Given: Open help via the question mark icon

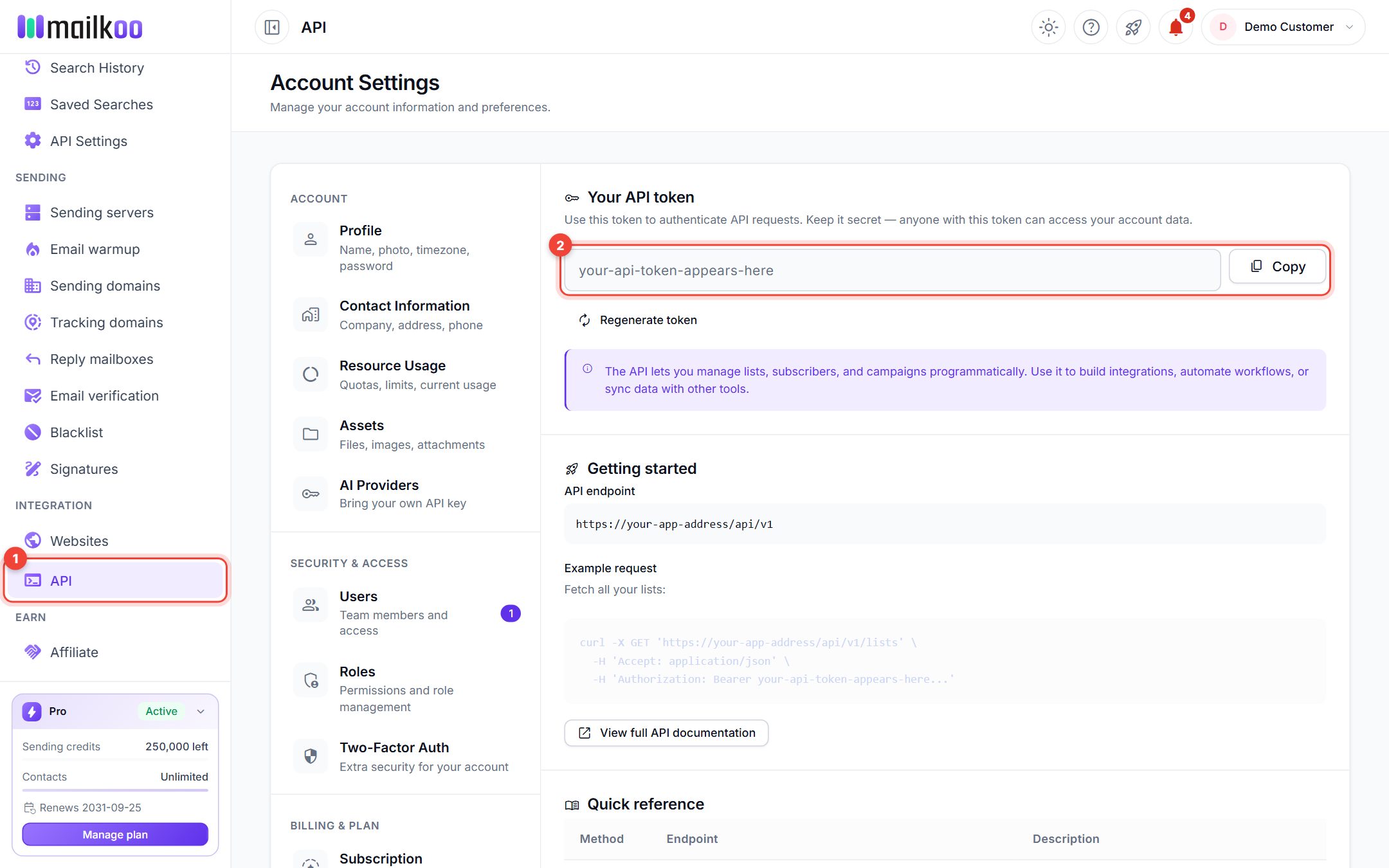Looking at the screenshot, I should point(1091,27).
